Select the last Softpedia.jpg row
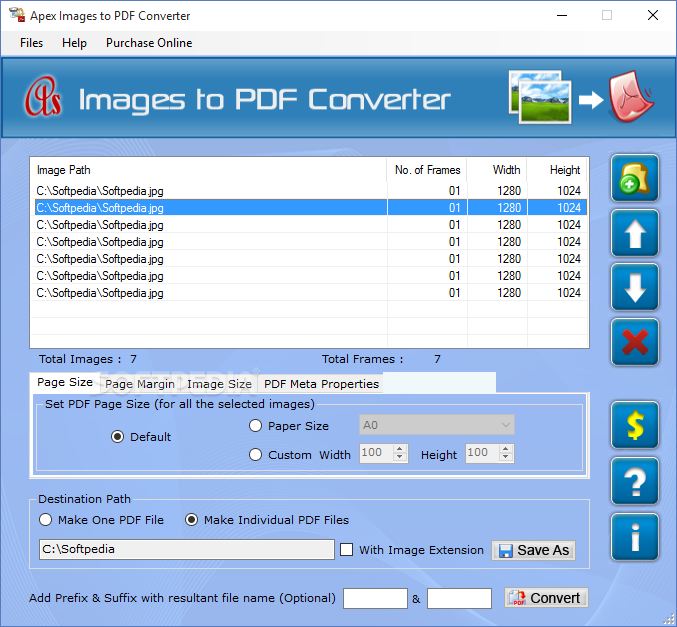This screenshot has height=627, width=677. tap(310, 293)
